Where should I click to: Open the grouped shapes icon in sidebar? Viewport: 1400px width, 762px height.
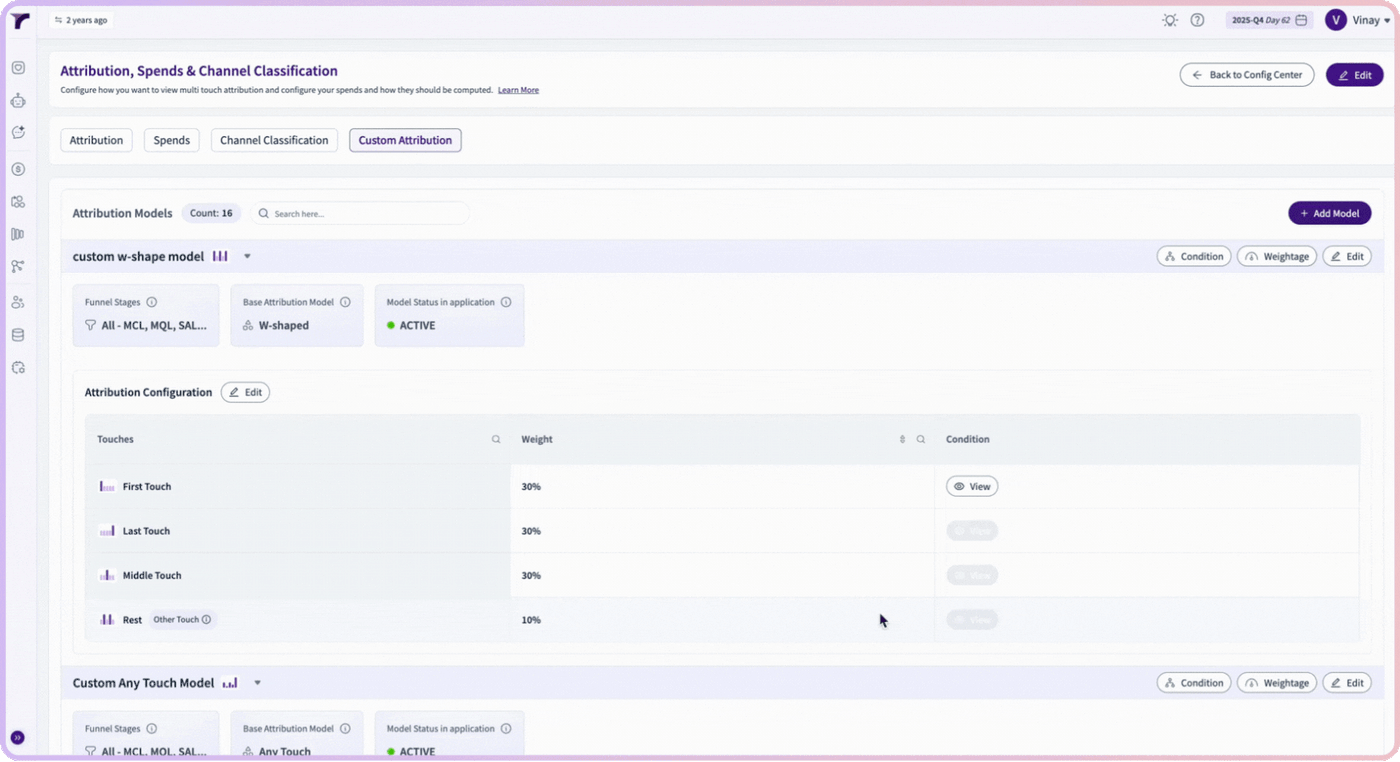(x=18, y=202)
